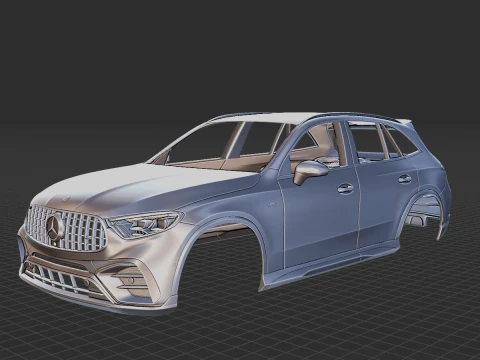This screenshot has height=360, width=480.
Task: Select the rear door handle
Action: coord(405,179)
